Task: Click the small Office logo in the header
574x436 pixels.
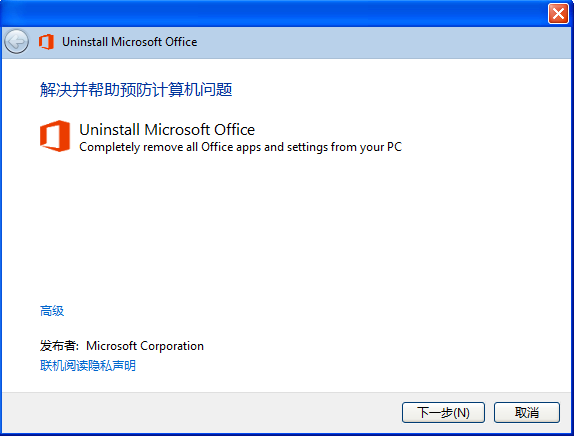Action: pos(46,42)
